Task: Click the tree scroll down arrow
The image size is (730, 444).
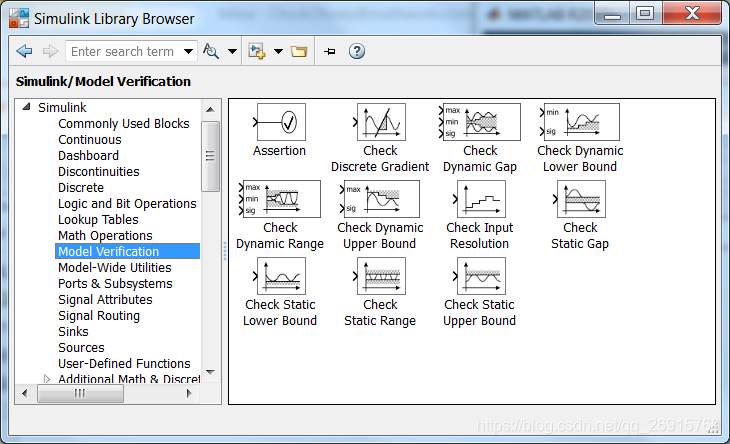Action: pos(210,372)
